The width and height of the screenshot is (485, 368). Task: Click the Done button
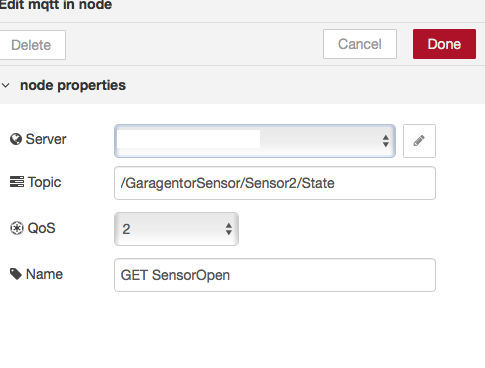444,44
